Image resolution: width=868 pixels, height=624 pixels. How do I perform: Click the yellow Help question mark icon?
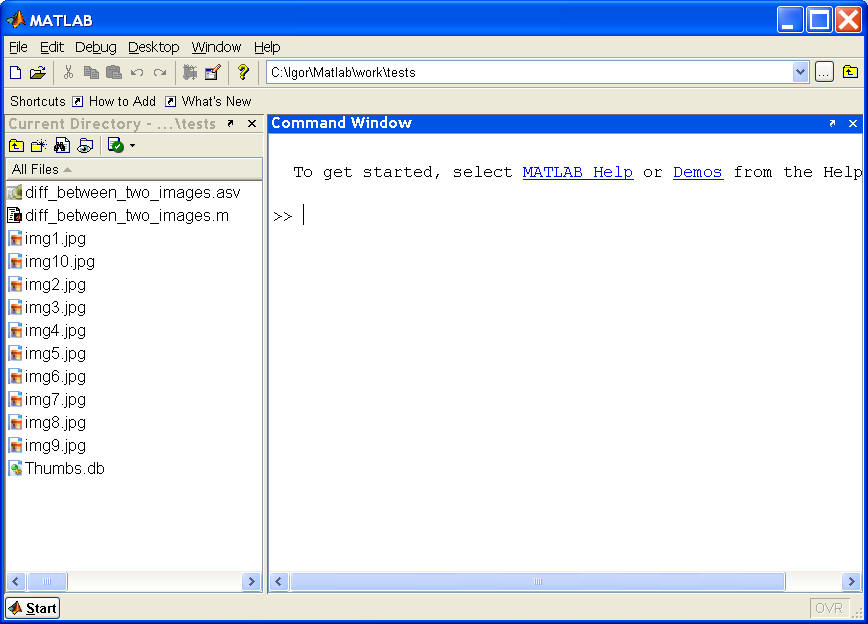pyautogui.click(x=243, y=73)
